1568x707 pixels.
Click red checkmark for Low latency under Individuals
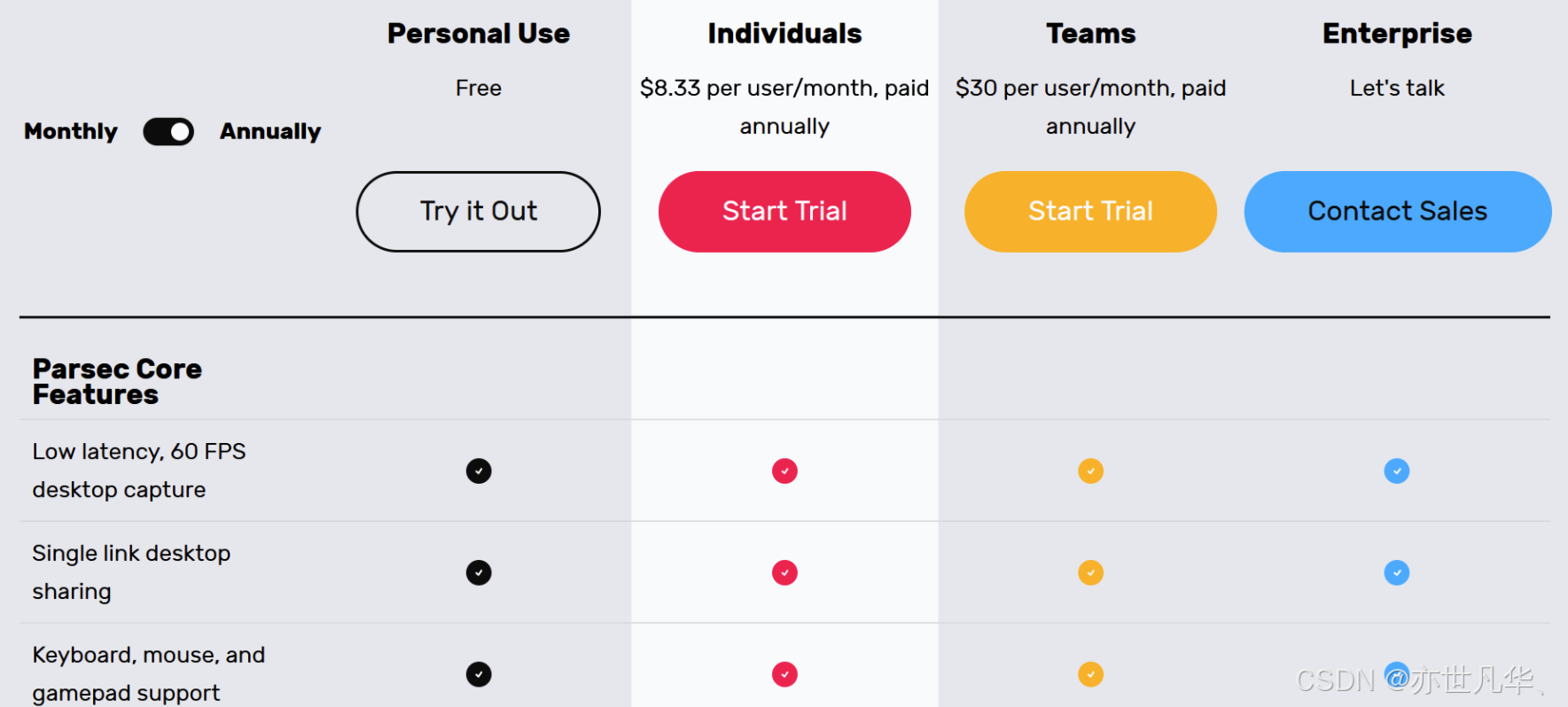click(x=784, y=471)
